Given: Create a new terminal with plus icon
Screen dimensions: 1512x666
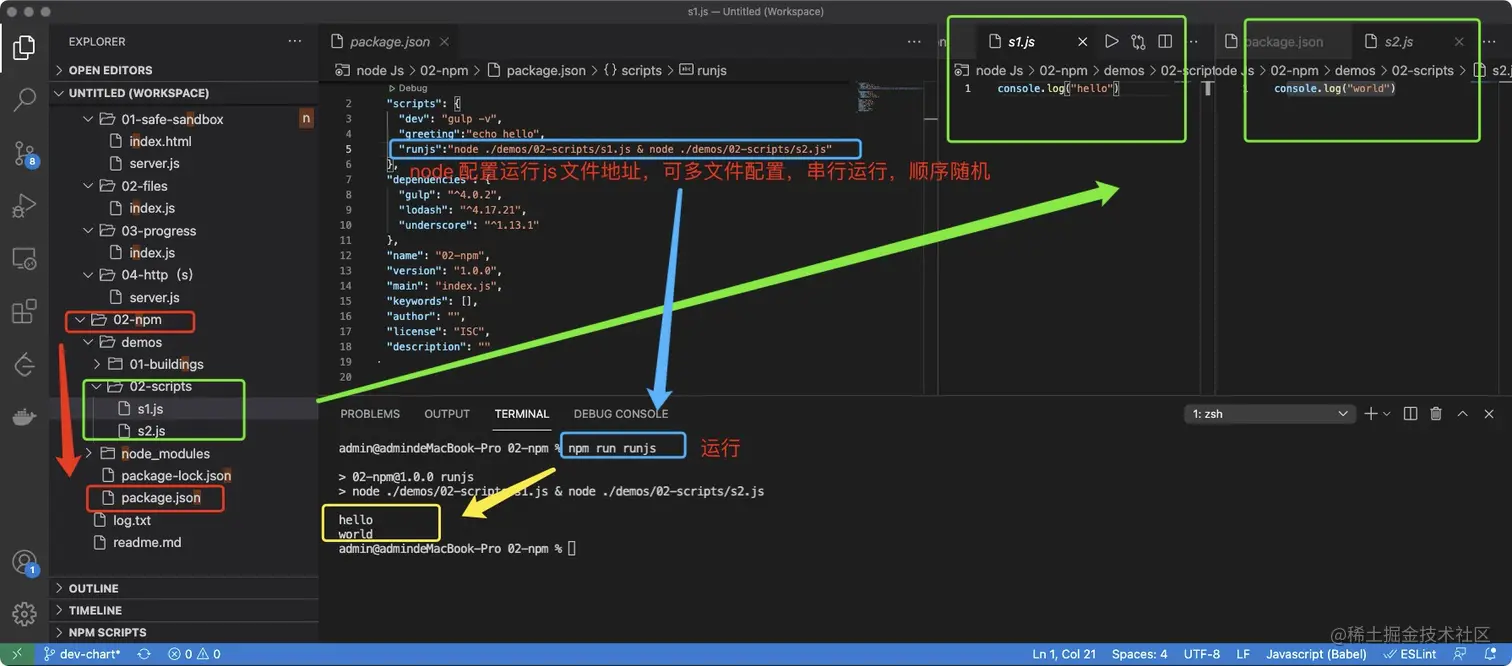Looking at the screenshot, I should click(1371, 413).
